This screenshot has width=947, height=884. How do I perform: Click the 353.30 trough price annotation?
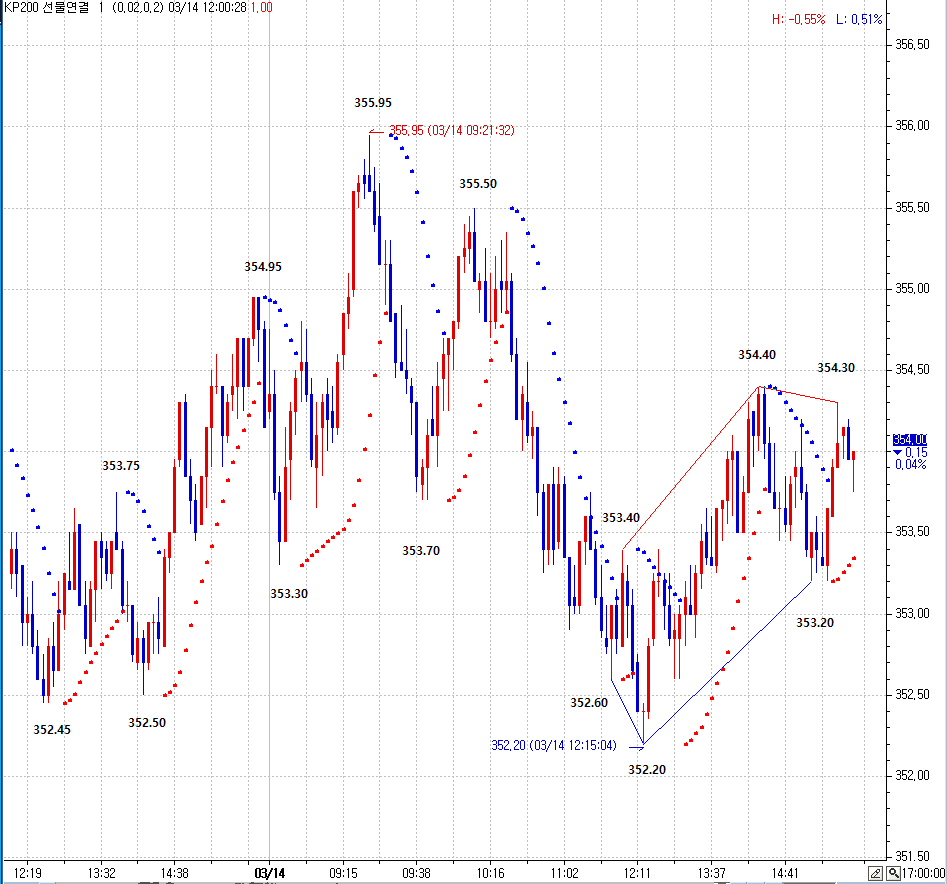click(x=289, y=594)
